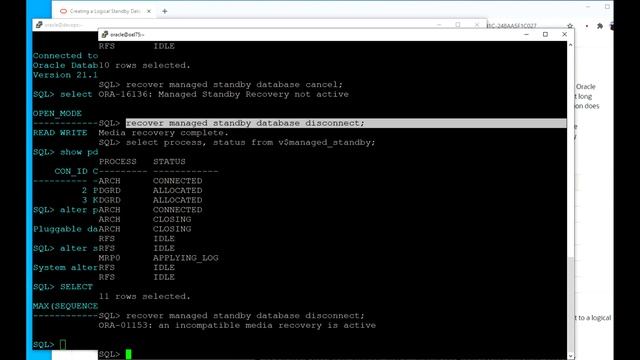Click the terminal scrollbar thumb
The width and height of the screenshot is (640, 360).
570,304
